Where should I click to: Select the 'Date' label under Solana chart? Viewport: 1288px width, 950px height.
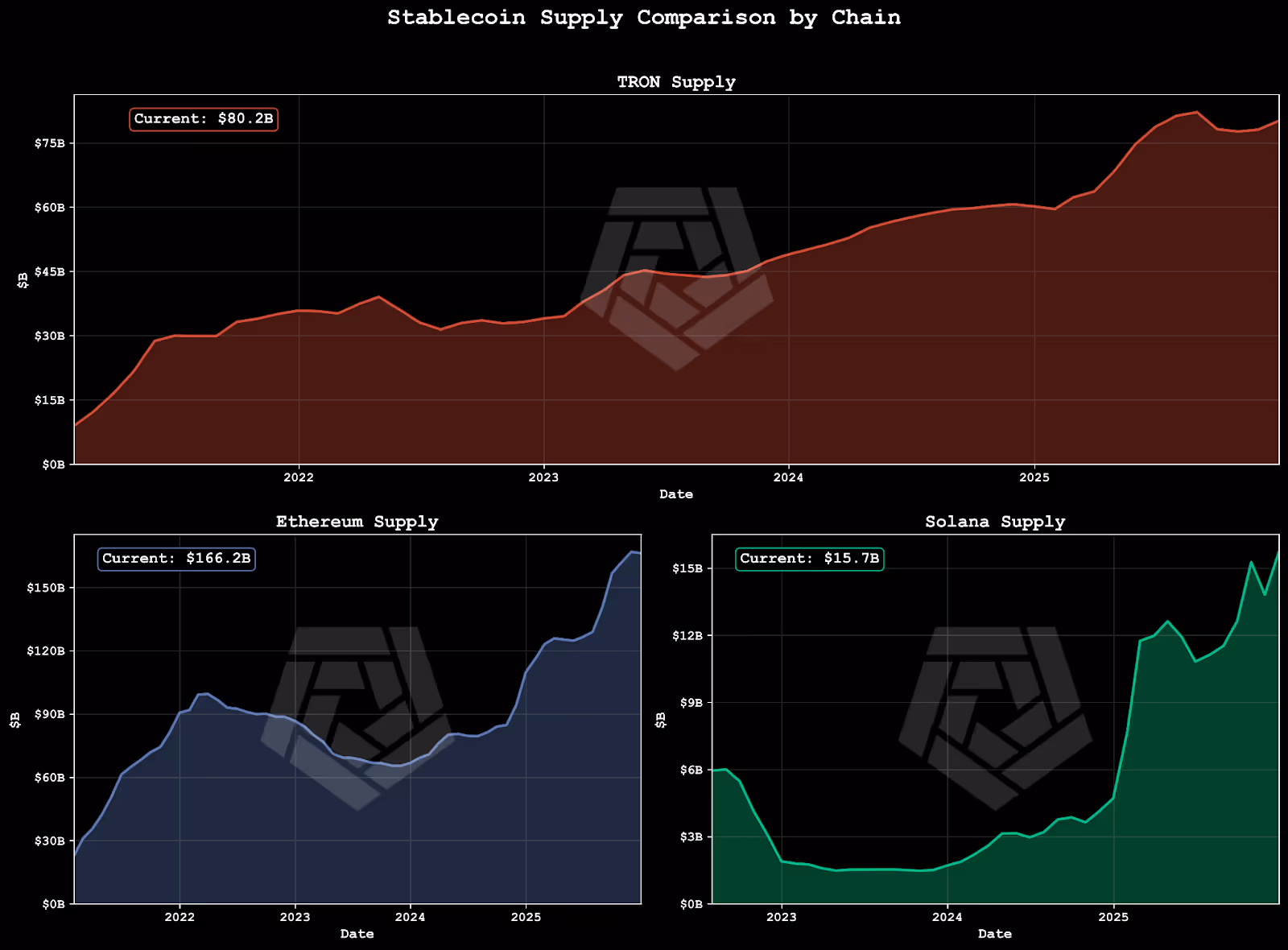click(x=995, y=934)
